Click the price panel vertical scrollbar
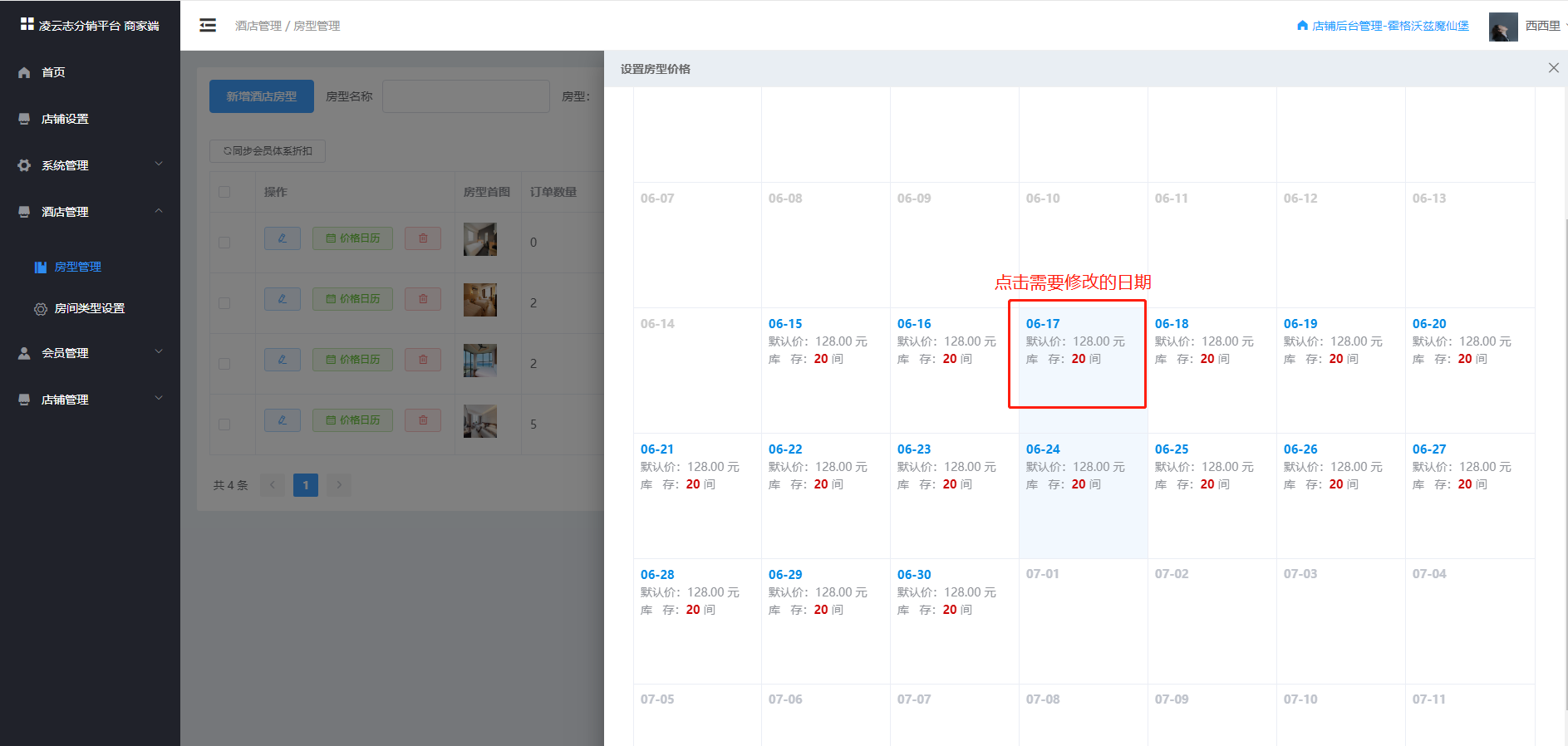1568x746 pixels. pyautogui.click(x=1565, y=465)
